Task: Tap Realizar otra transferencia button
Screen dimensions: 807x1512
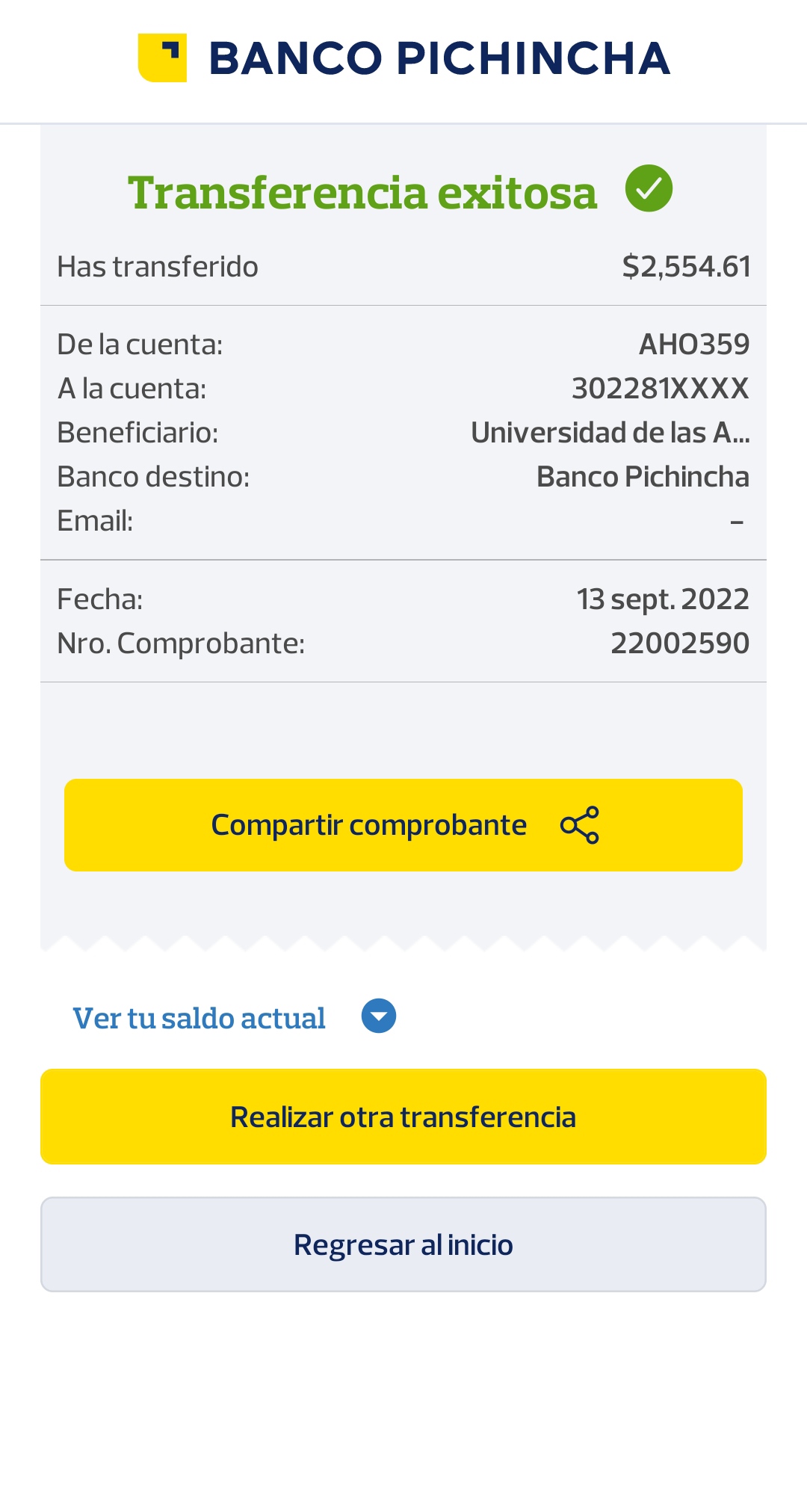Action: [x=403, y=1117]
